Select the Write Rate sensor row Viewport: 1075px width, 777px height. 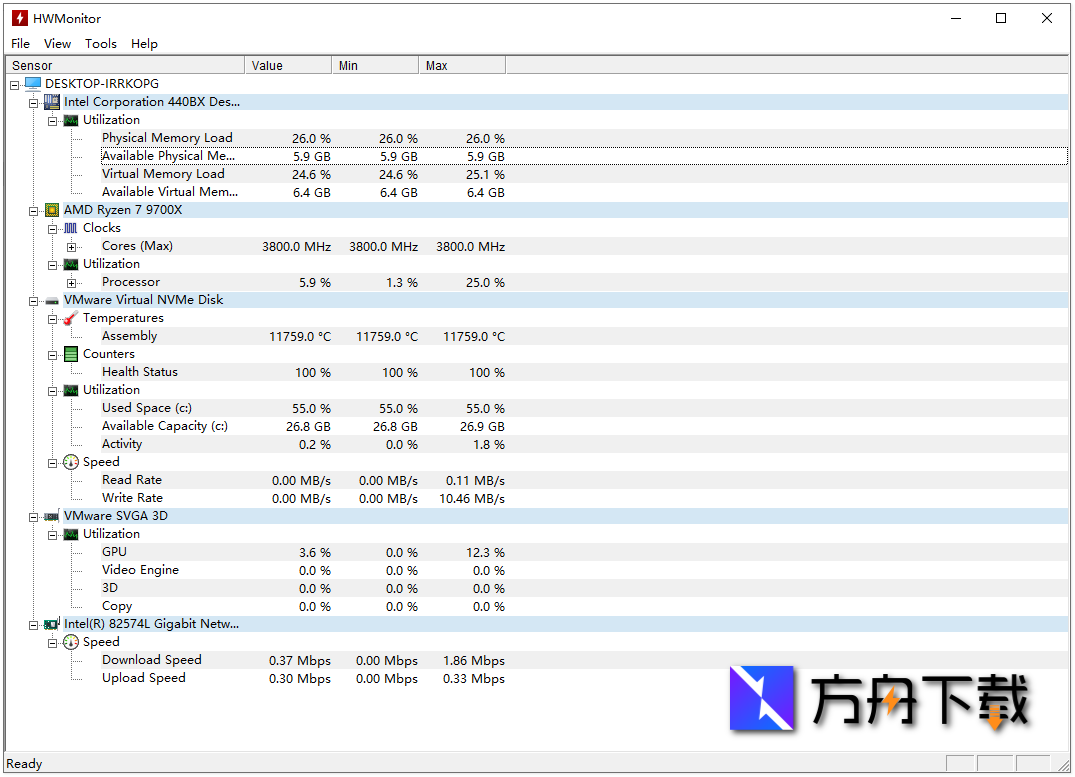coord(132,498)
